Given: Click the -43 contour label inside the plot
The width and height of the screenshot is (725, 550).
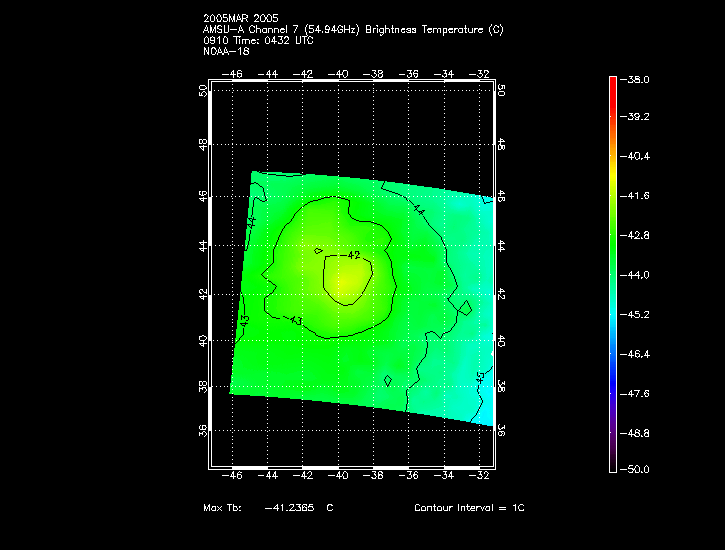Looking at the screenshot, I should pyautogui.click(x=295, y=320).
